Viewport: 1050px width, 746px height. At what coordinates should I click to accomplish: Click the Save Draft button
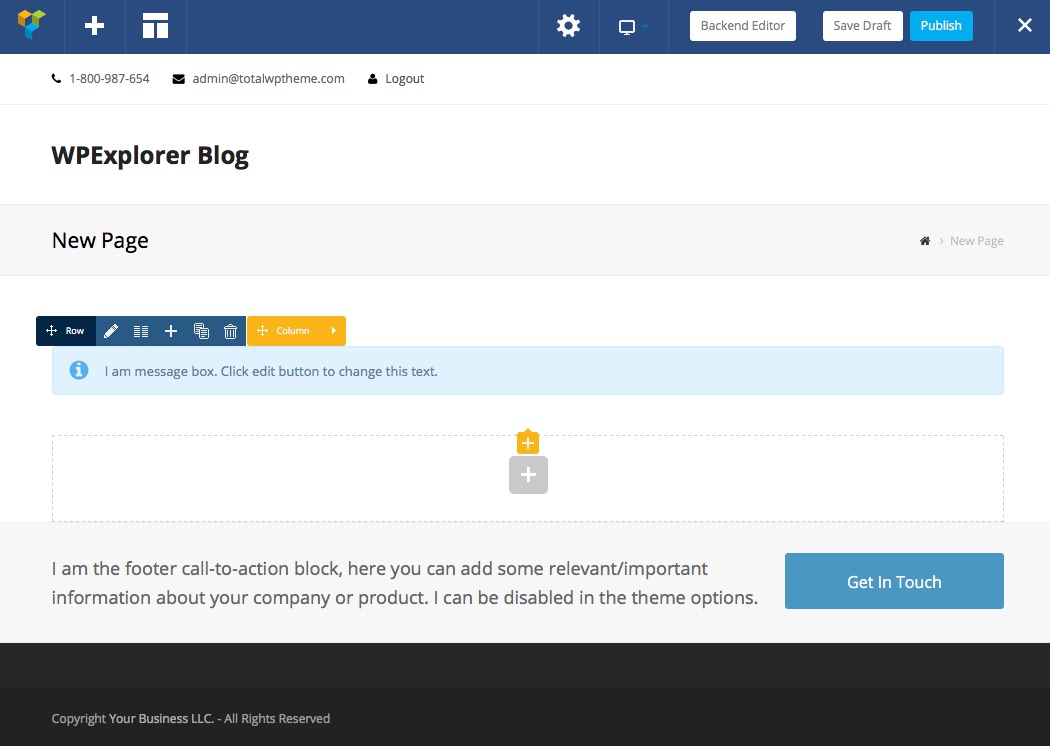point(862,25)
